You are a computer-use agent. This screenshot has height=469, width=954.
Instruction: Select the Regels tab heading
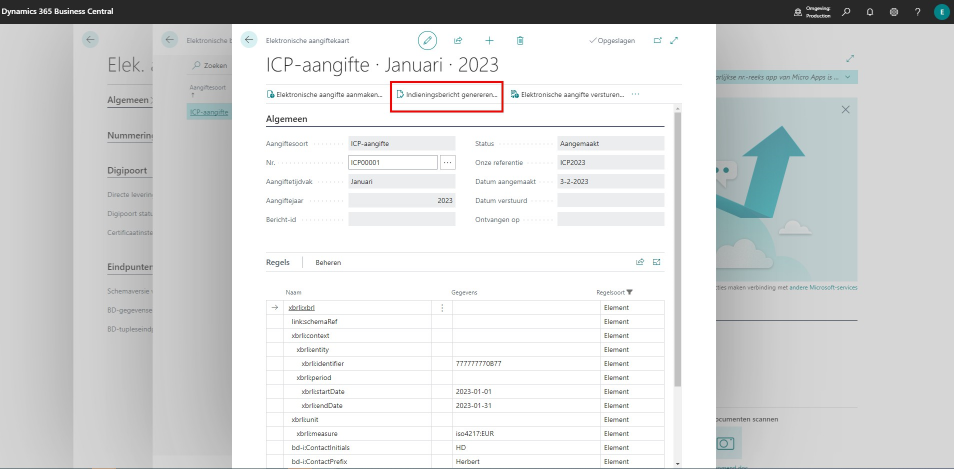[x=277, y=262]
